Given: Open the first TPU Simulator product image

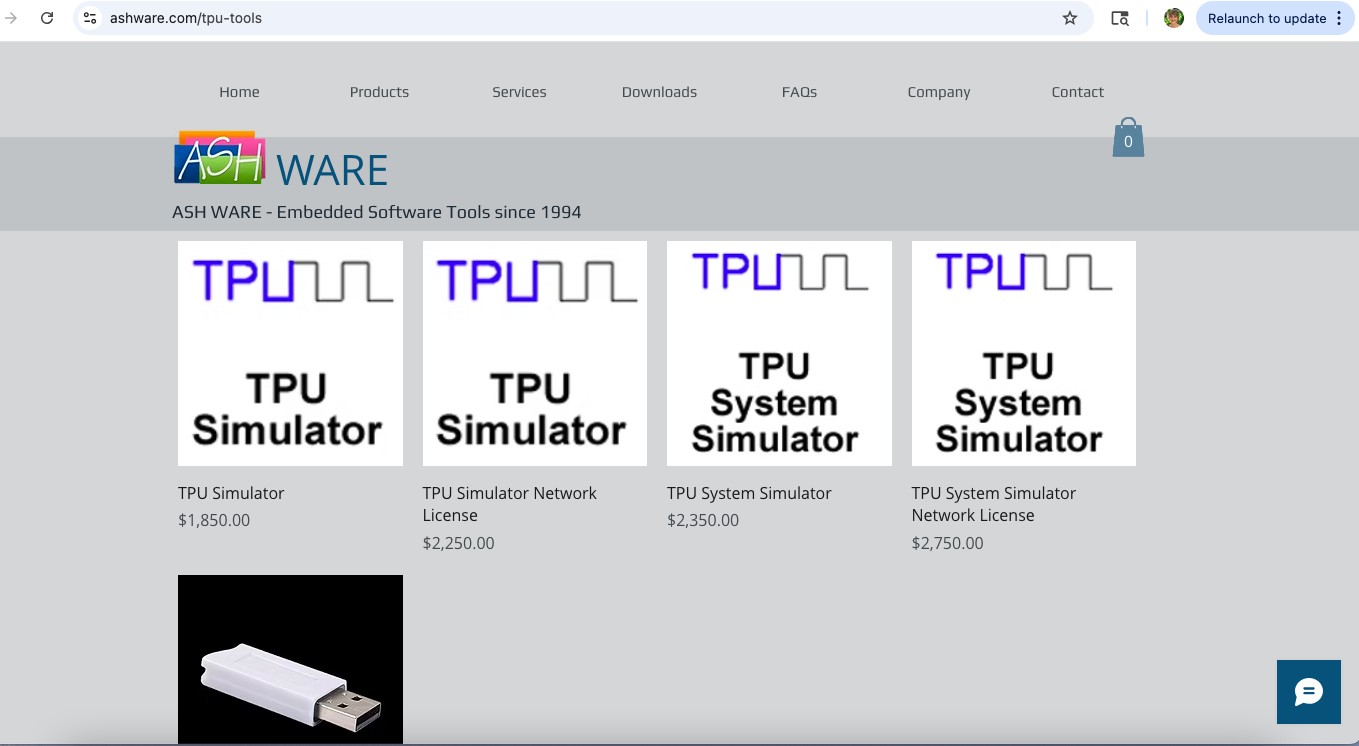Looking at the screenshot, I should coord(290,353).
